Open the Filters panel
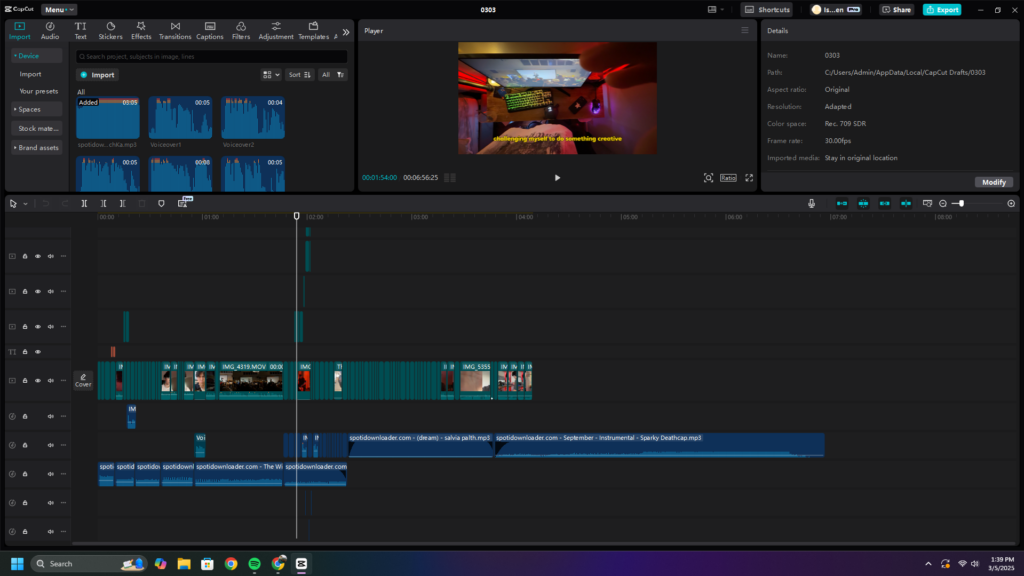This screenshot has height=576, width=1024. [241, 31]
